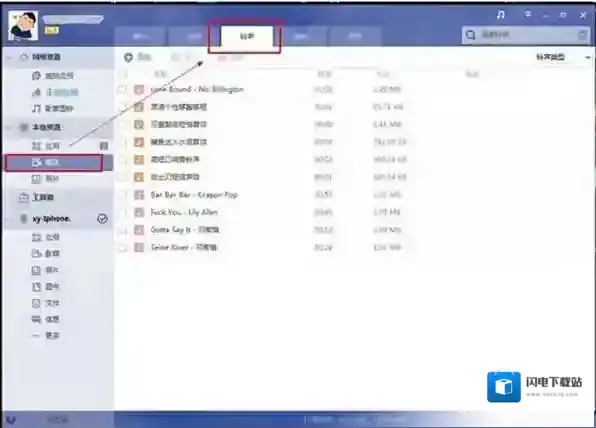
Task: Open the title bar dropdown menu icon
Action: click(528, 14)
